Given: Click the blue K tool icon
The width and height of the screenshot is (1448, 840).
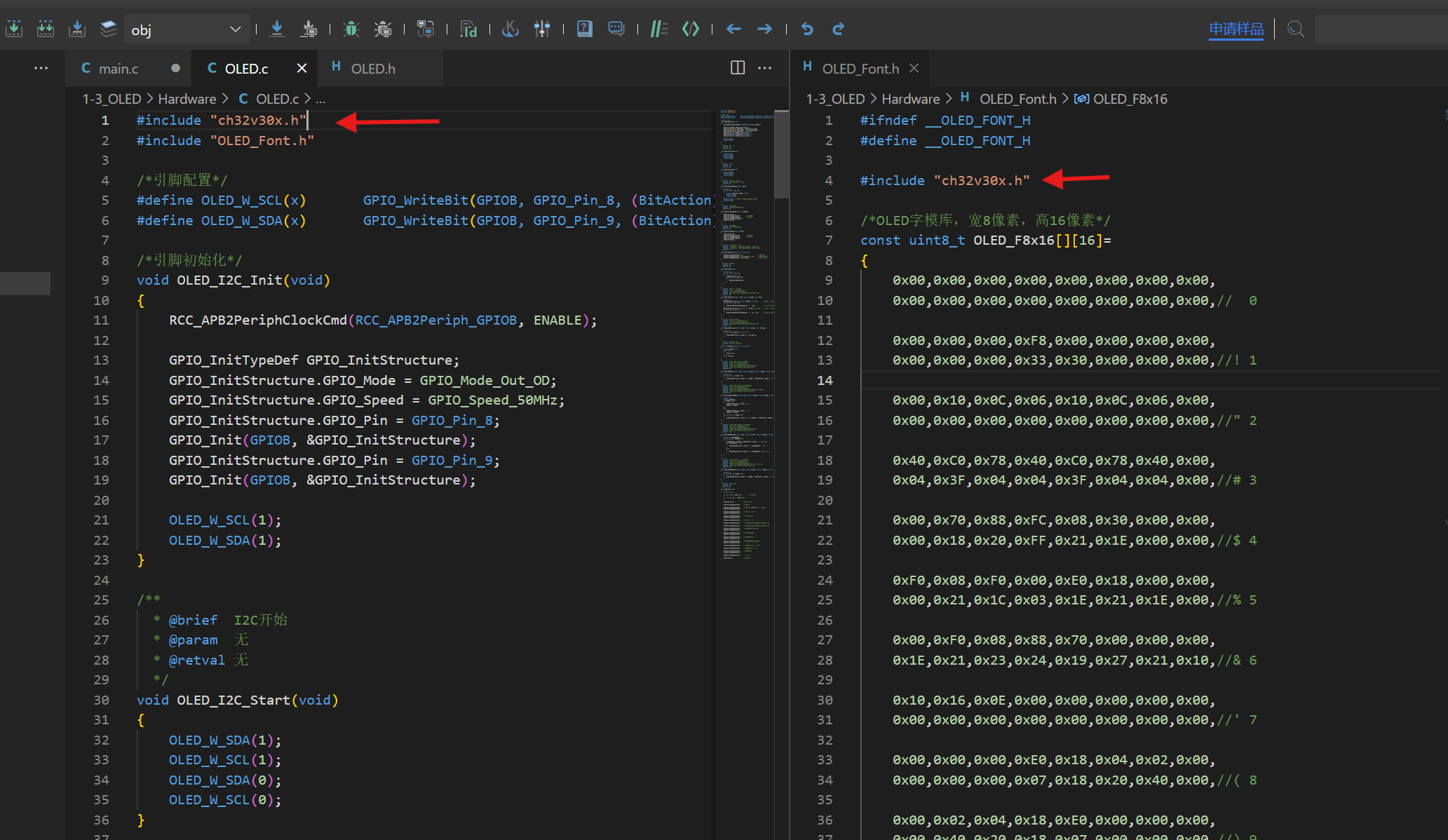Looking at the screenshot, I should pos(510,29).
